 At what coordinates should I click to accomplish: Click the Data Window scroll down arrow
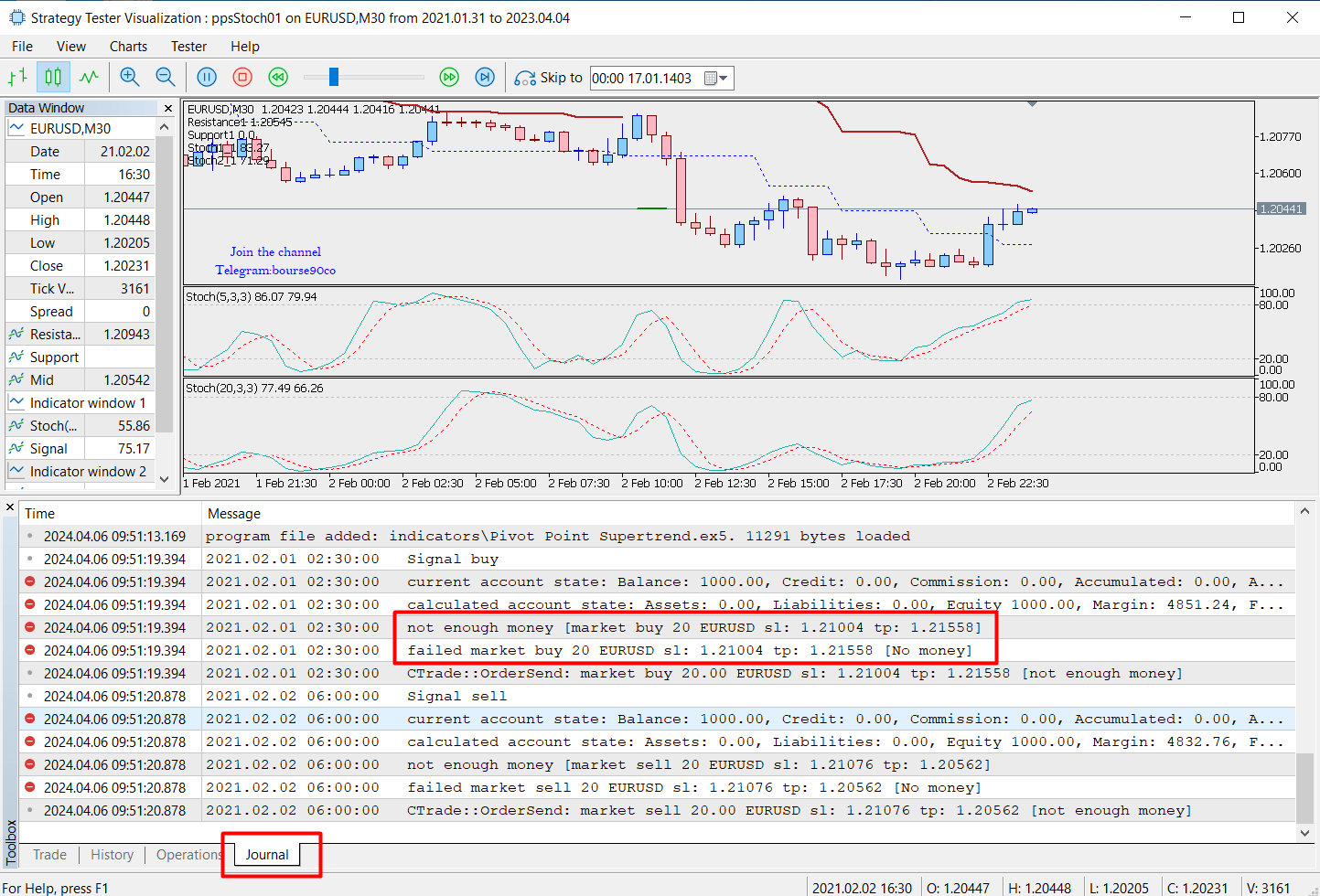[165, 479]
